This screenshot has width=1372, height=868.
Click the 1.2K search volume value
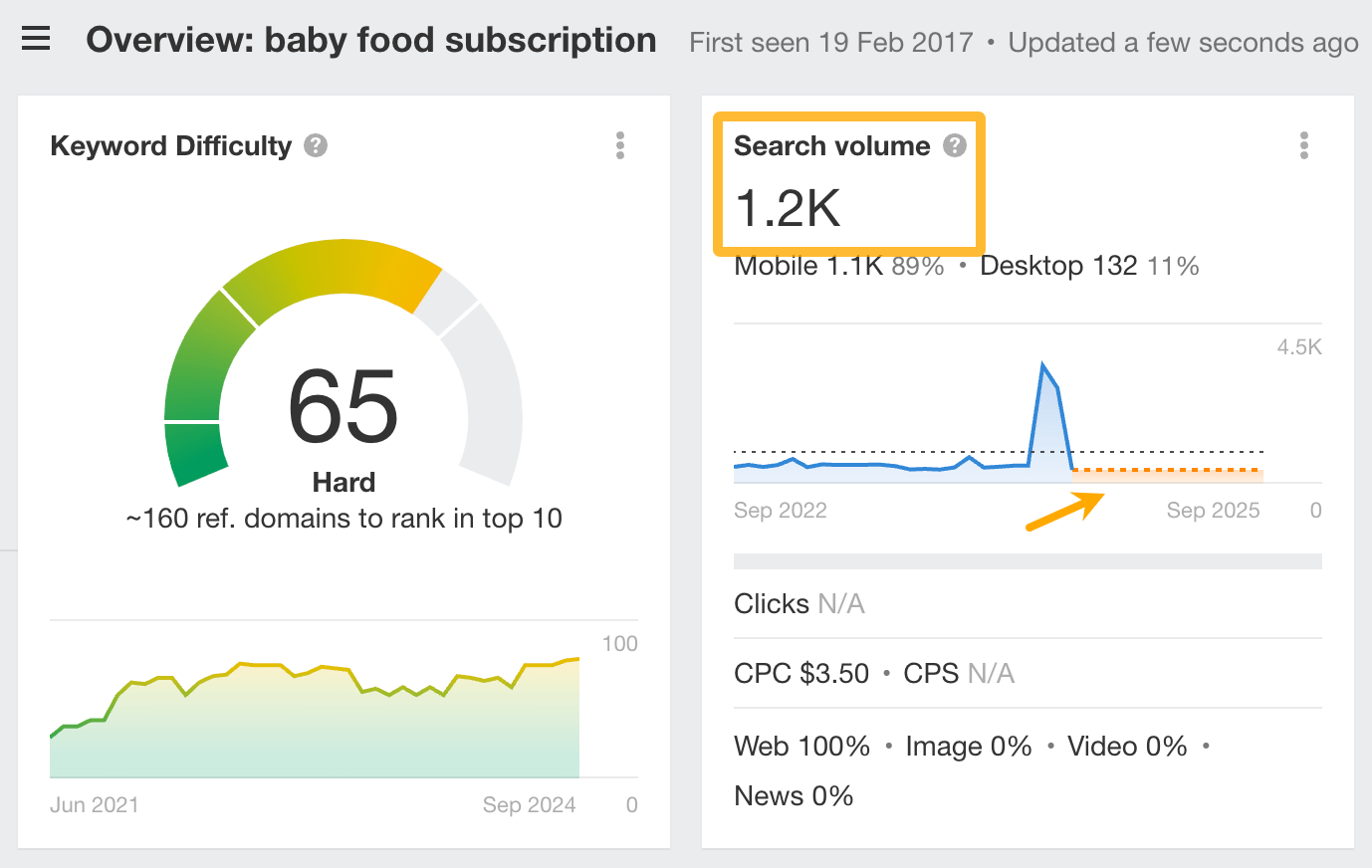tap(788, 209)
